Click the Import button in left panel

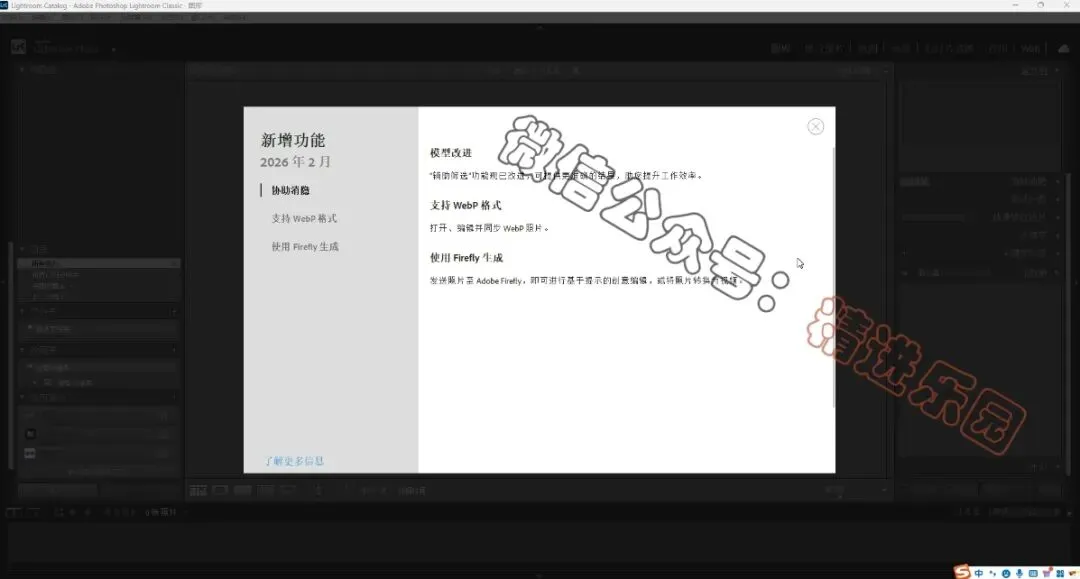58,490
